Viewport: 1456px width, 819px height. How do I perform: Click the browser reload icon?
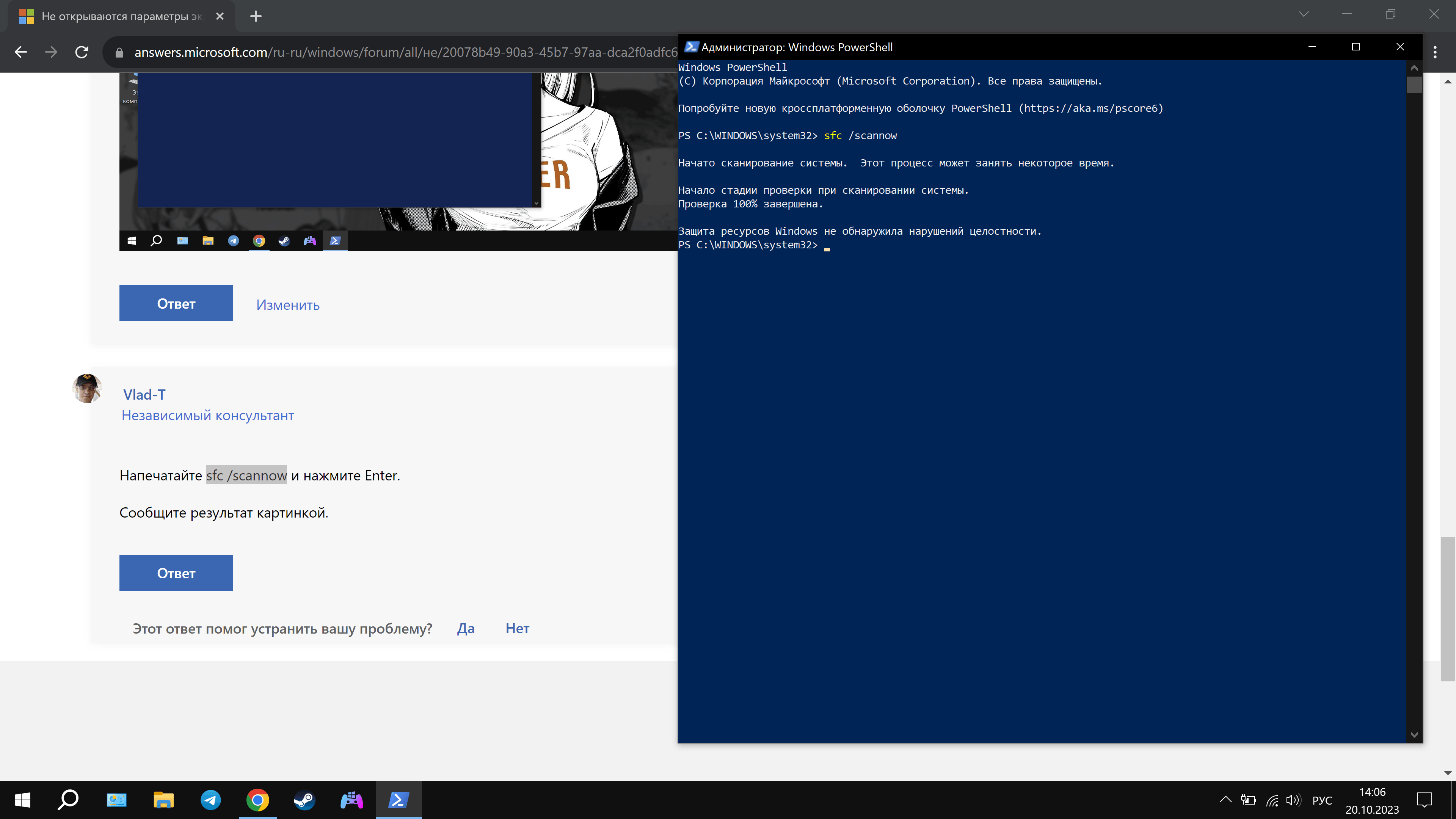click(82, 52)
